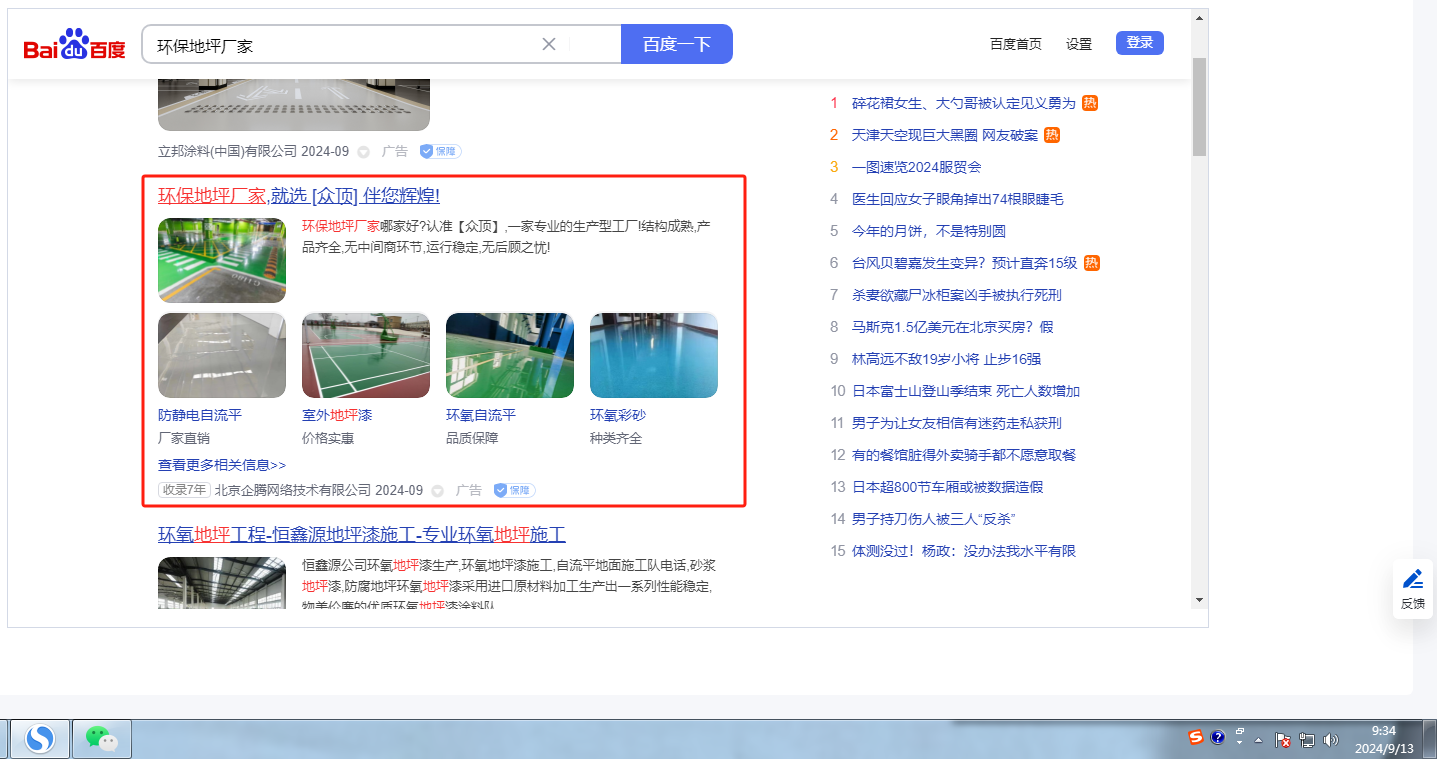1437x759 pixels.
Task: Click the 百度一下 search button
Action: (677, 44)
